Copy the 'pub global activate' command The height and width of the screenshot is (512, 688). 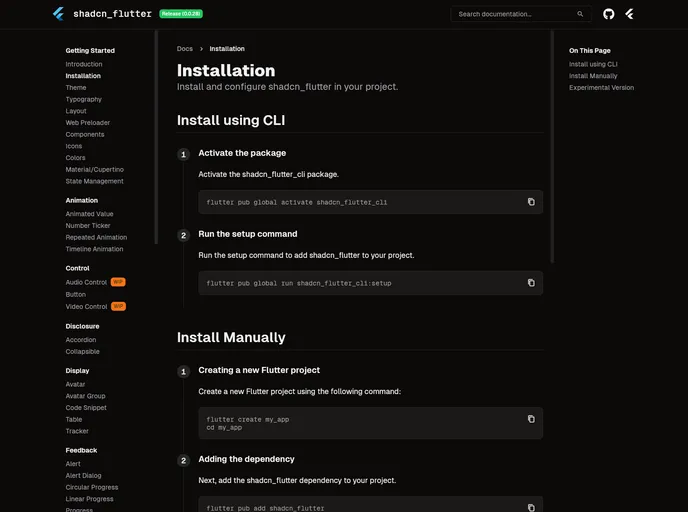point(531,202)
